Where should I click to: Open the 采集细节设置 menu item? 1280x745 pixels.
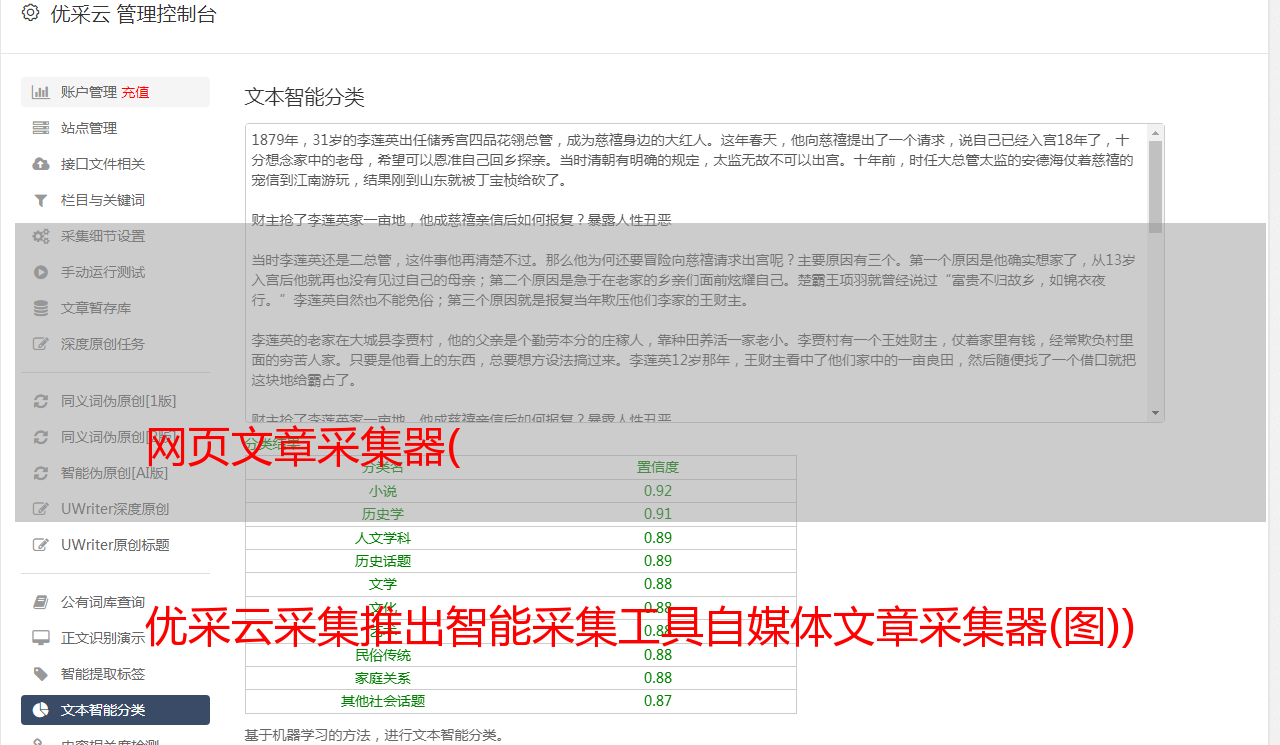tap(103, 236)
